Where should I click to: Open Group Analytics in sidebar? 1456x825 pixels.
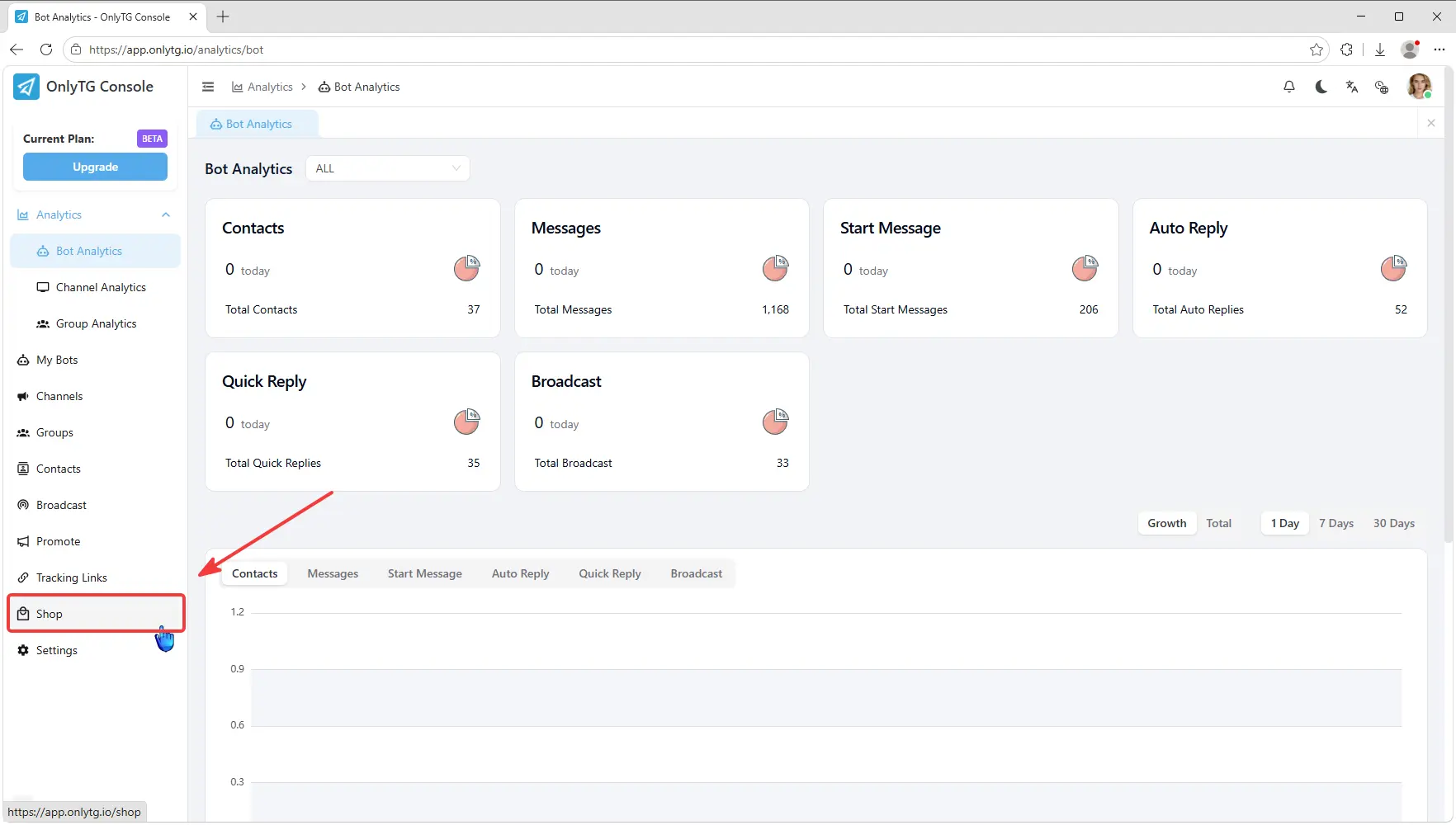tap(96, 323)
